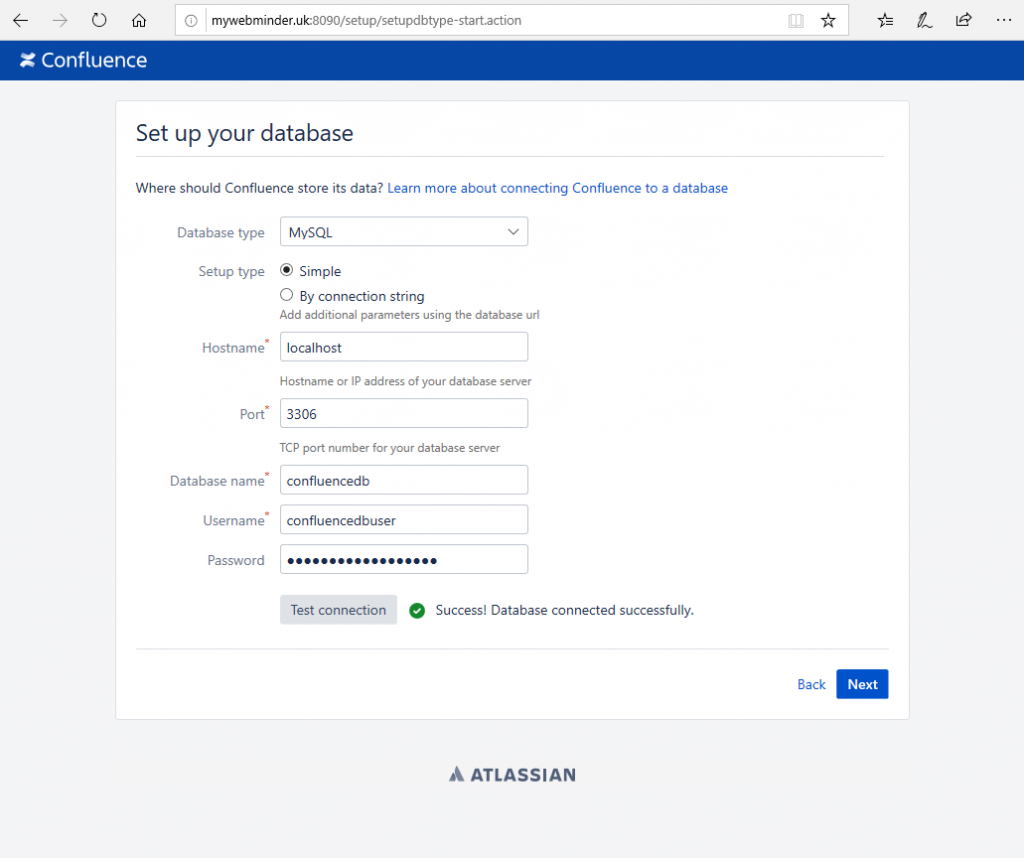Click the browser back arrow
This screenshot has height=858, width=1024.
pos(20,20)
